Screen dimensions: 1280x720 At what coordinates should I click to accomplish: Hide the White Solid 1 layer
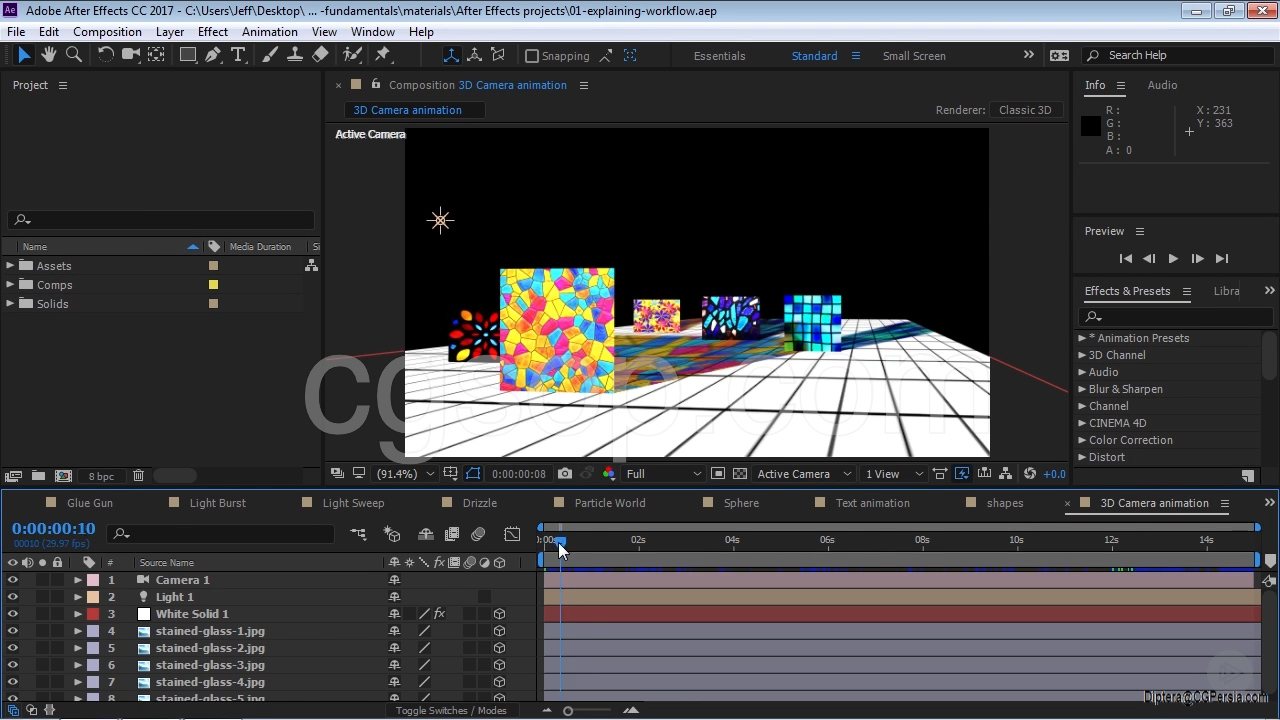12,614
